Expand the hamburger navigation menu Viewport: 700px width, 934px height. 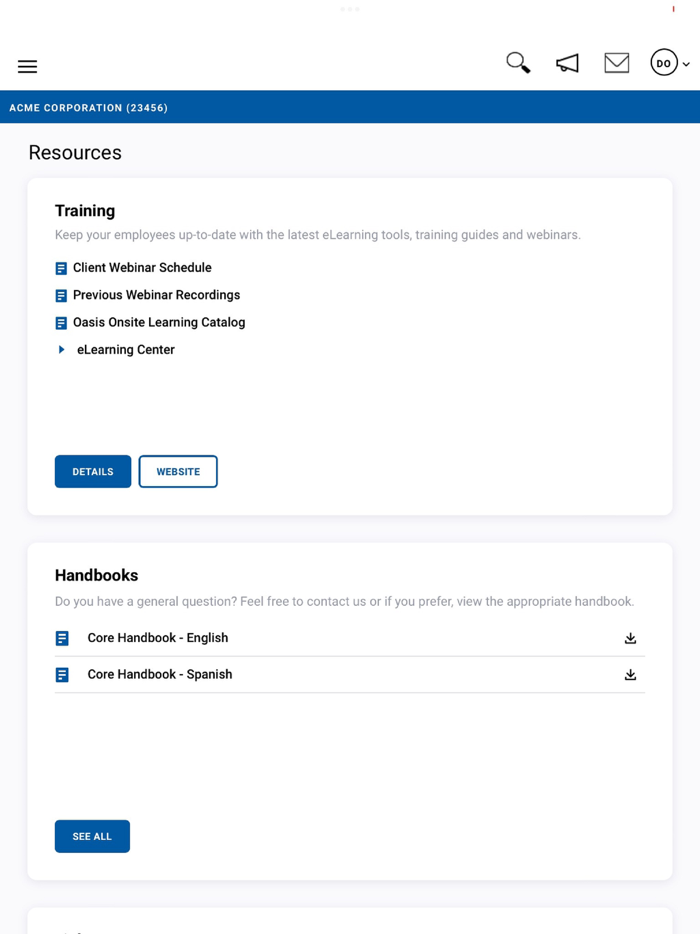pyautogui.click(x=27, y=66)
